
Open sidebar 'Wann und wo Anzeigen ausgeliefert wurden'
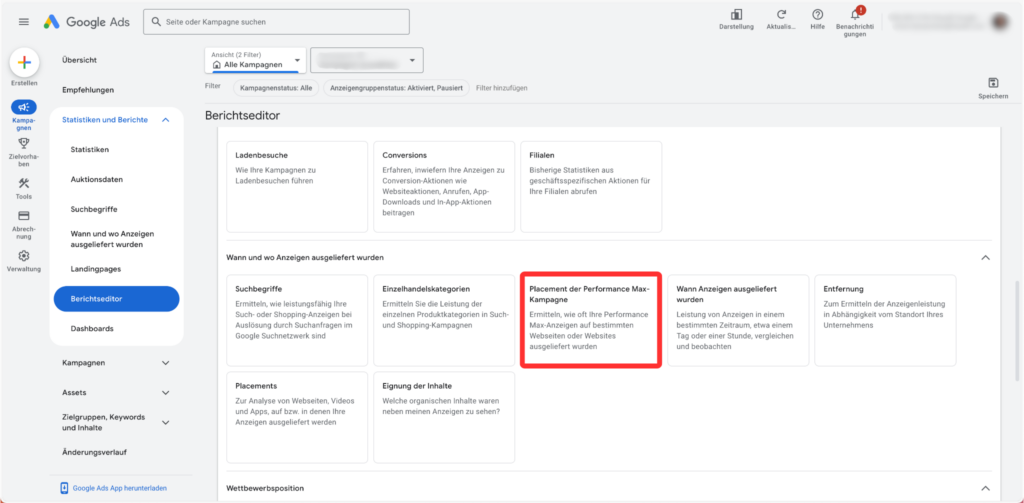click(112, 238)
